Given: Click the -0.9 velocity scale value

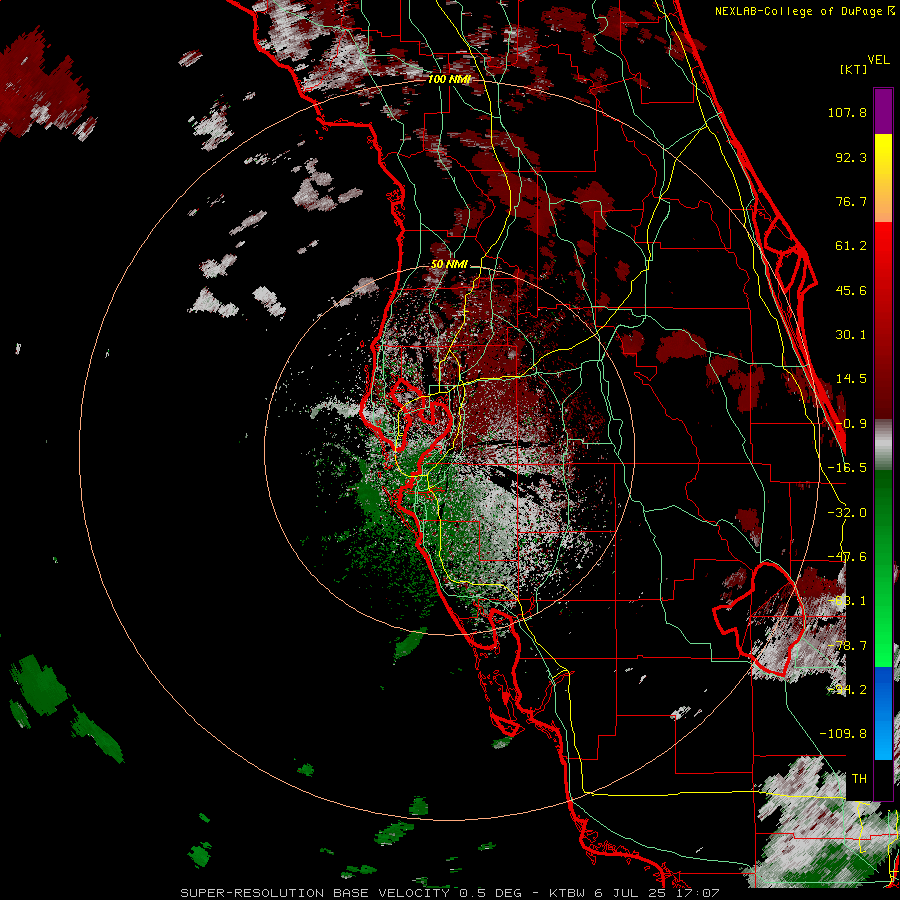Looking at the screenshot, I should tap(851, 424).
